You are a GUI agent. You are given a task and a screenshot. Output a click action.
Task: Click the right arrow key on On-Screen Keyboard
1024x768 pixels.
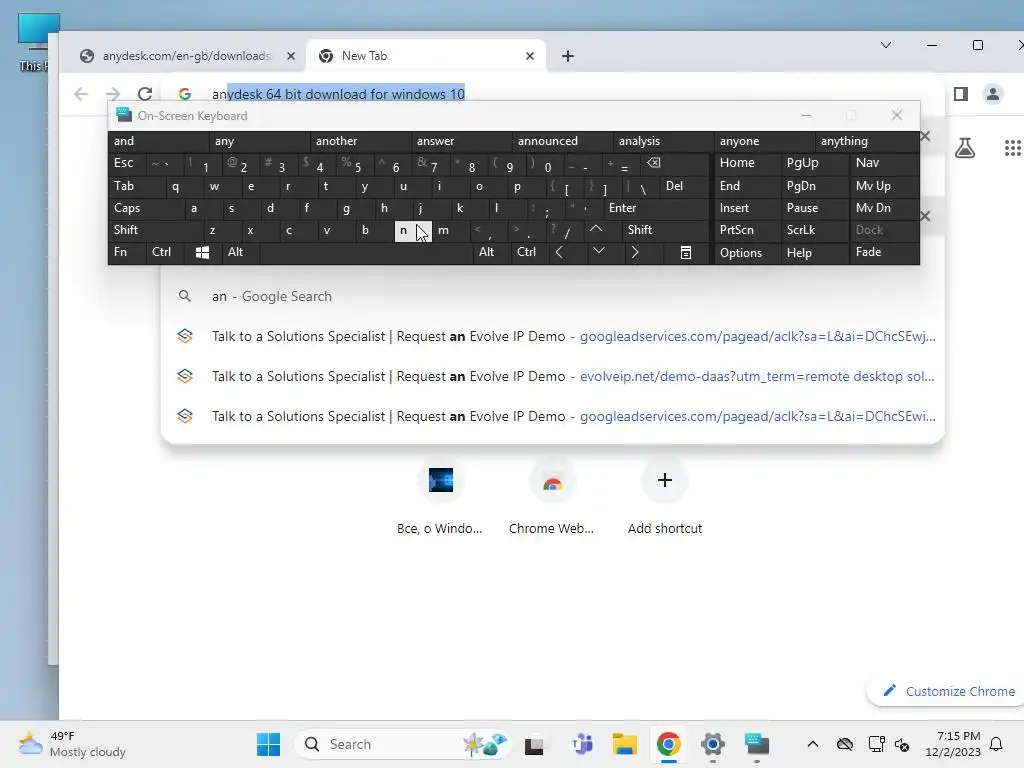click(x=634, y=252)
